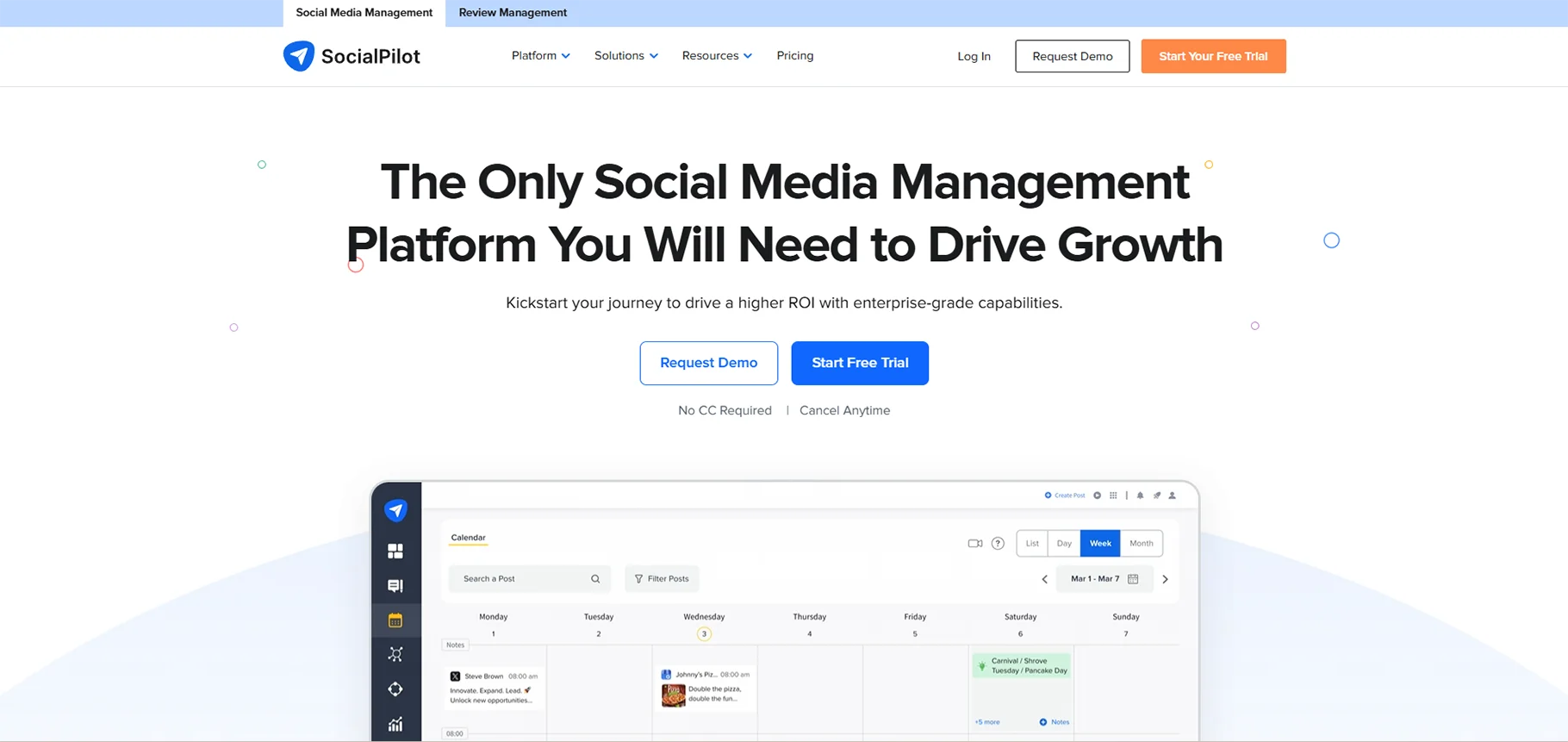1568x742 pixels.
Task: Select the Week calendar view
Action: 1100,544
